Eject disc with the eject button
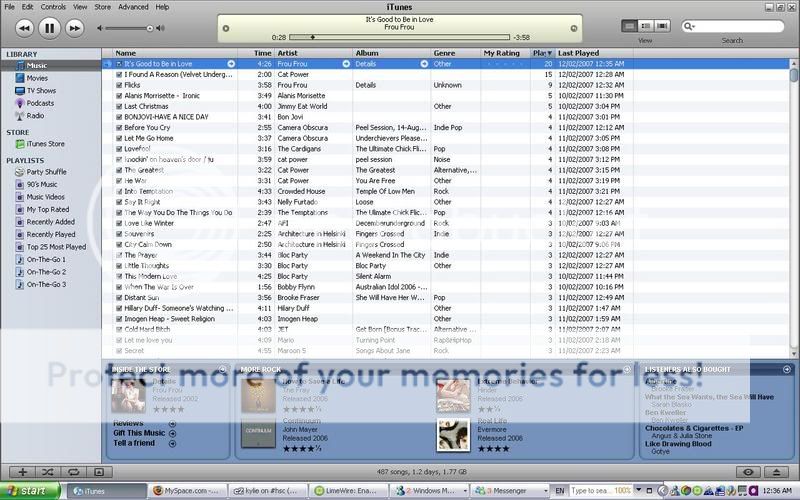This screenshot has height=500, width=800. [776, 472]
